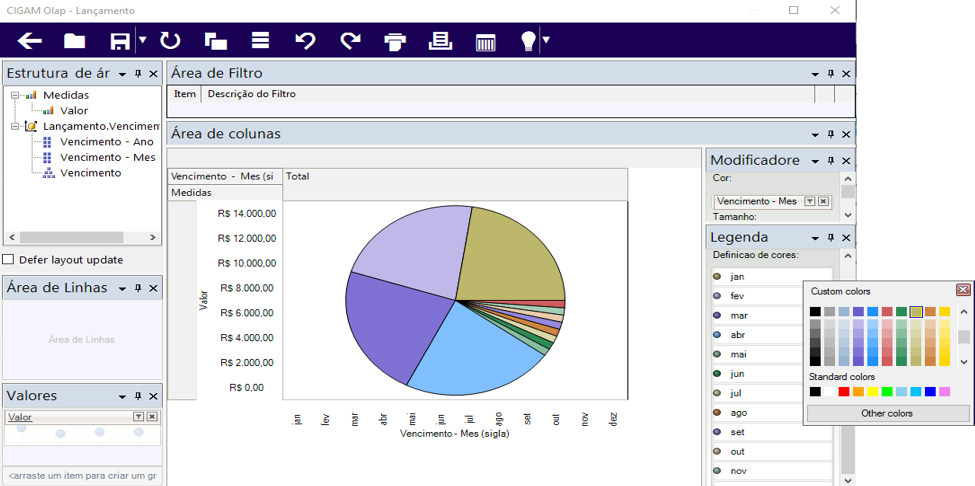Click the barcode-style toolbar icon

tap(486, 42)
